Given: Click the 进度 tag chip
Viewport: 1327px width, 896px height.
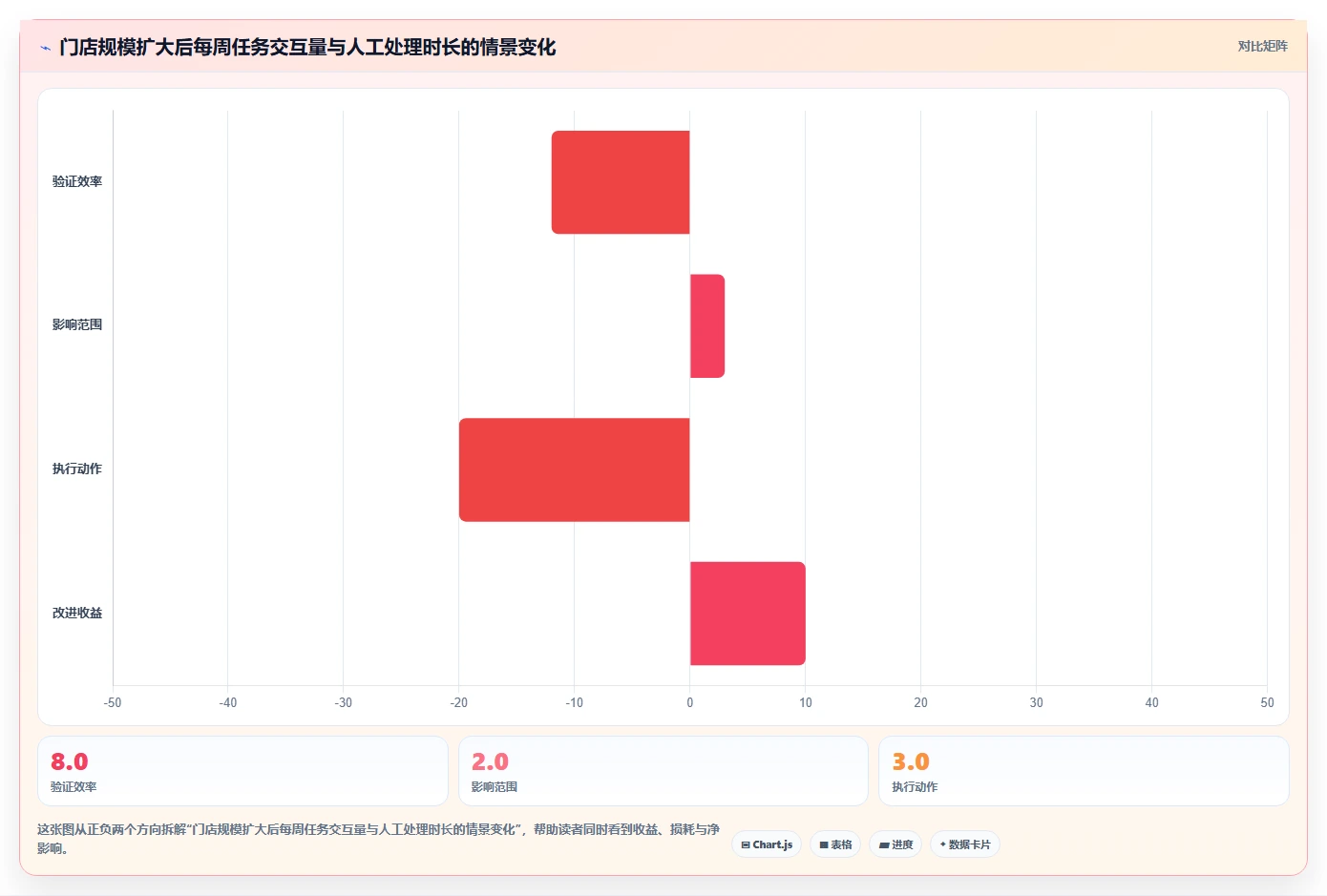Looking at the screenshot, I should click(895, 844).
